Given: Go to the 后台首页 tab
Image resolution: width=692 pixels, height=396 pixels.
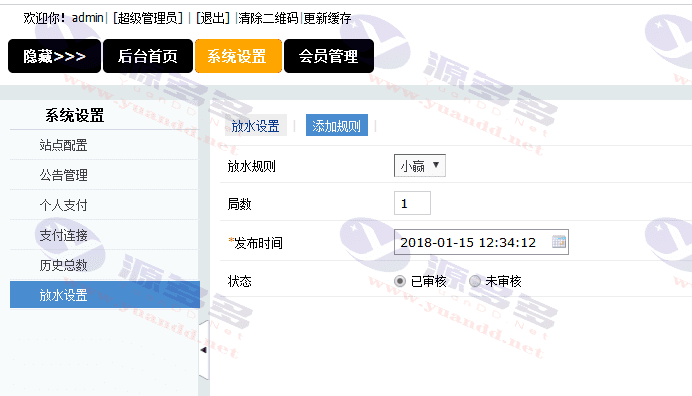Looking at the screenshot, I should [x=148, y=56].
